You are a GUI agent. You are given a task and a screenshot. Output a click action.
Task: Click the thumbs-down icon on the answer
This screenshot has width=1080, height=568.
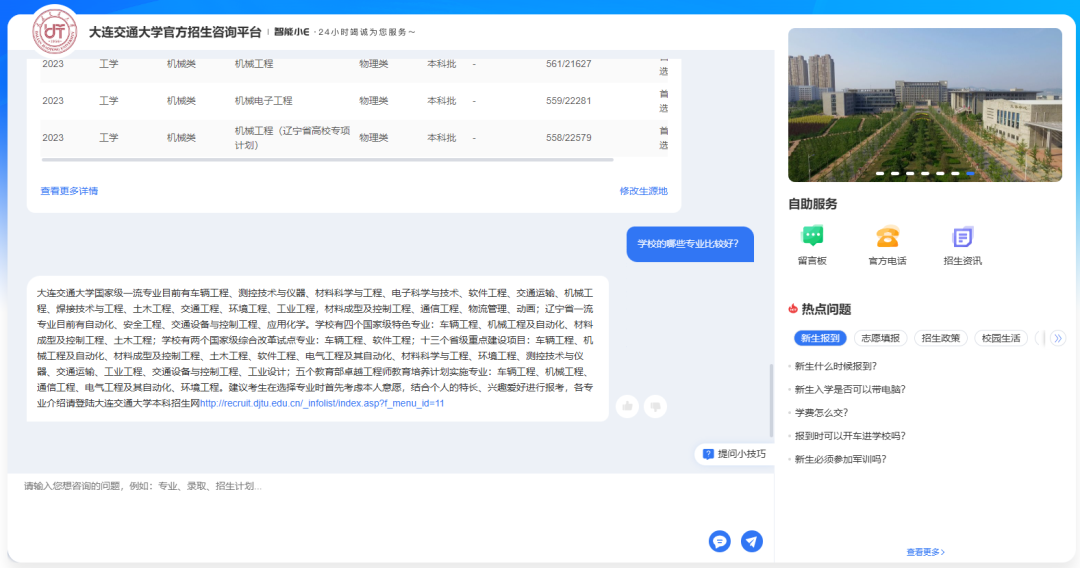pyautogui.click(x=655, y=405)
